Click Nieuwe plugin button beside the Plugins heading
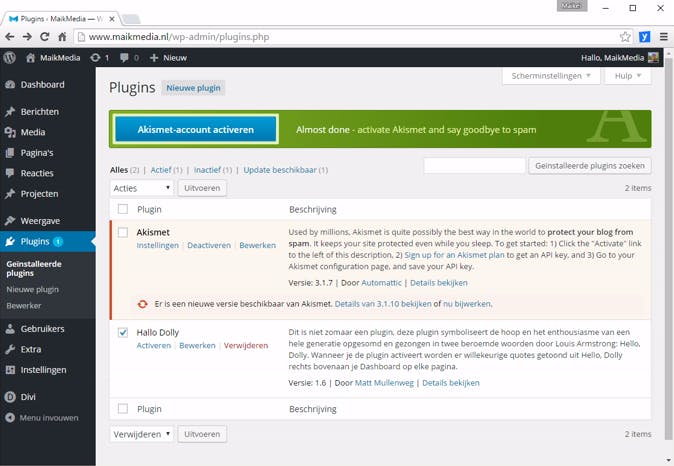This screenshot has width=674, height=466. [193, 88]
